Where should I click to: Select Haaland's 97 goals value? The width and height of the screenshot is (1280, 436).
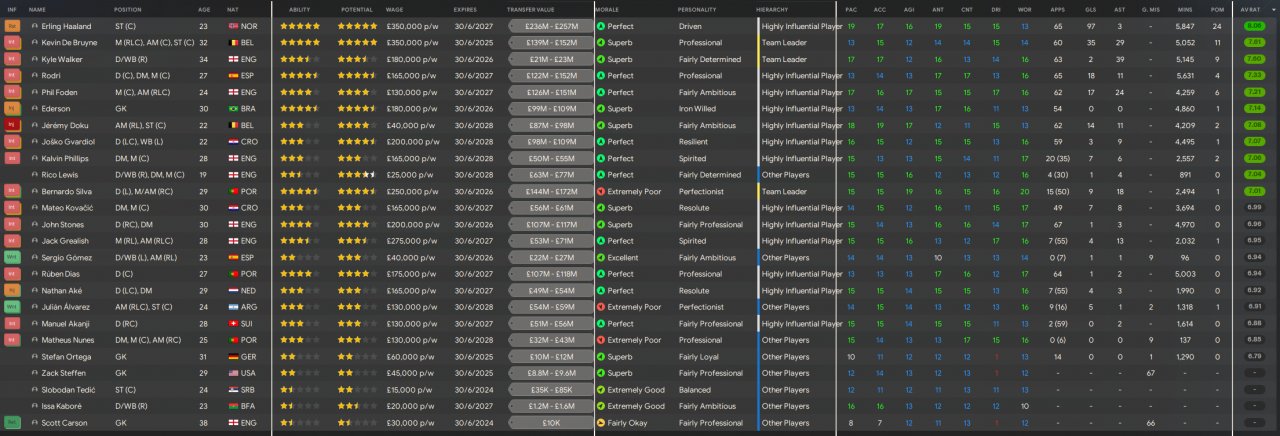click(x=1091, y=26)
